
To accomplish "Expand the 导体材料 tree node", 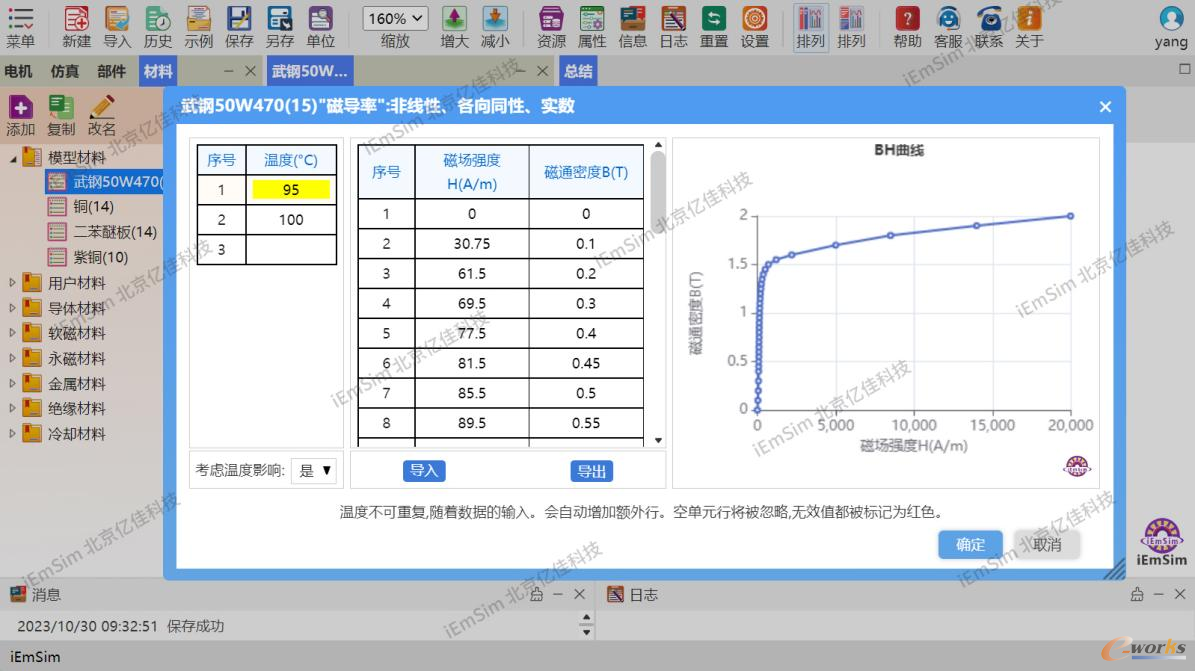I will pos(13,308).
